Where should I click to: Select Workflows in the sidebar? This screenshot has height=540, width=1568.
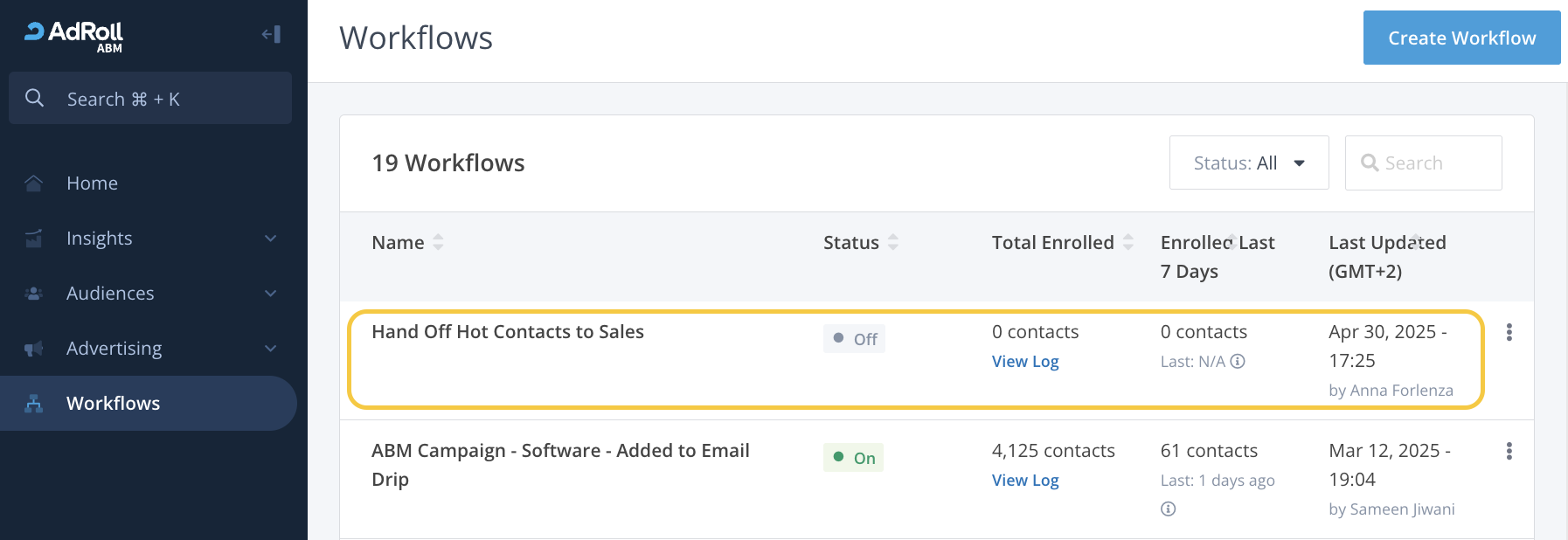[x=113, y=404]
